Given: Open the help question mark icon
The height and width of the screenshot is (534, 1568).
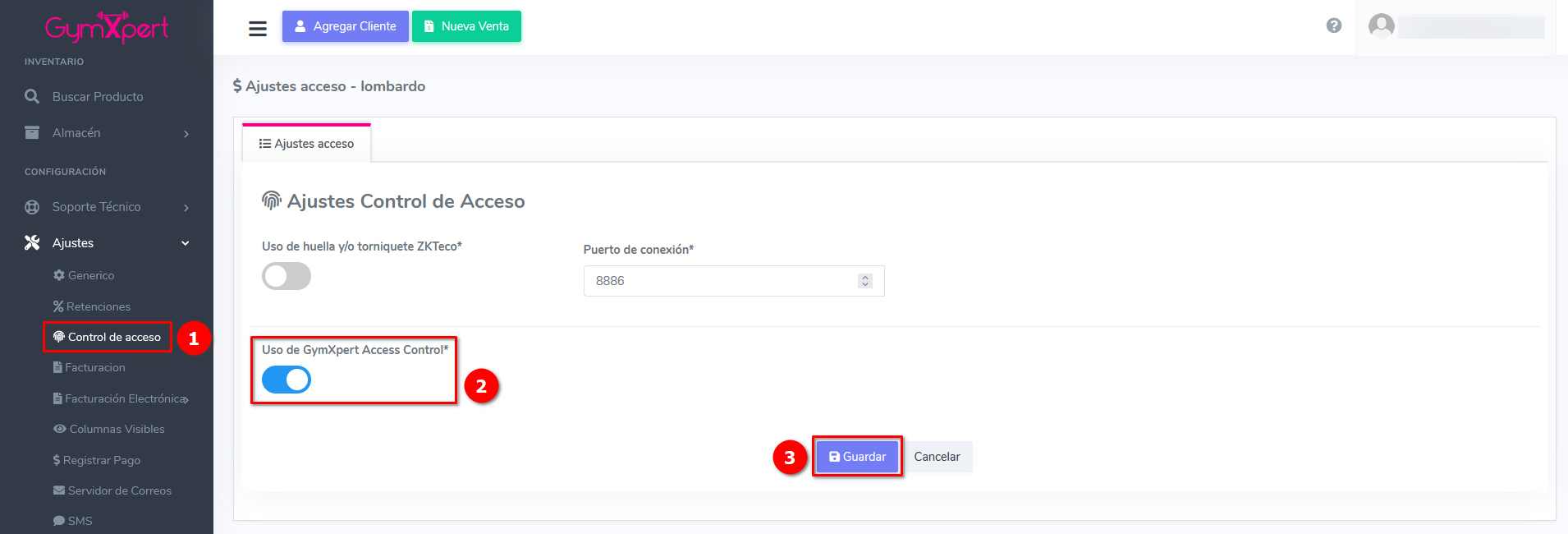Looking at the screenshot, I should 1334,25.
